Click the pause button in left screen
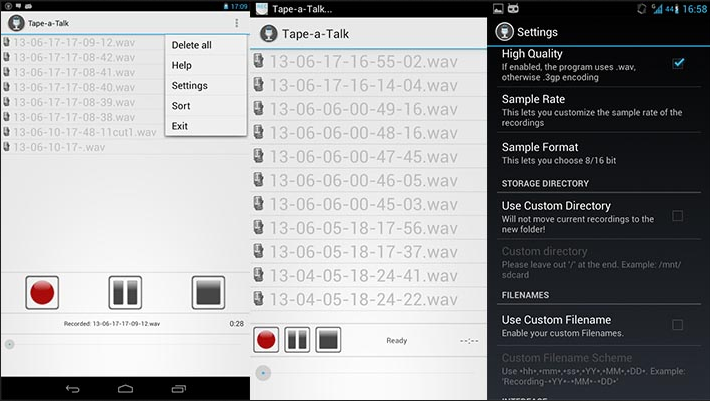The height and width of the screenshot is (401, 710). pyautogui.click(x=125, y=292)
